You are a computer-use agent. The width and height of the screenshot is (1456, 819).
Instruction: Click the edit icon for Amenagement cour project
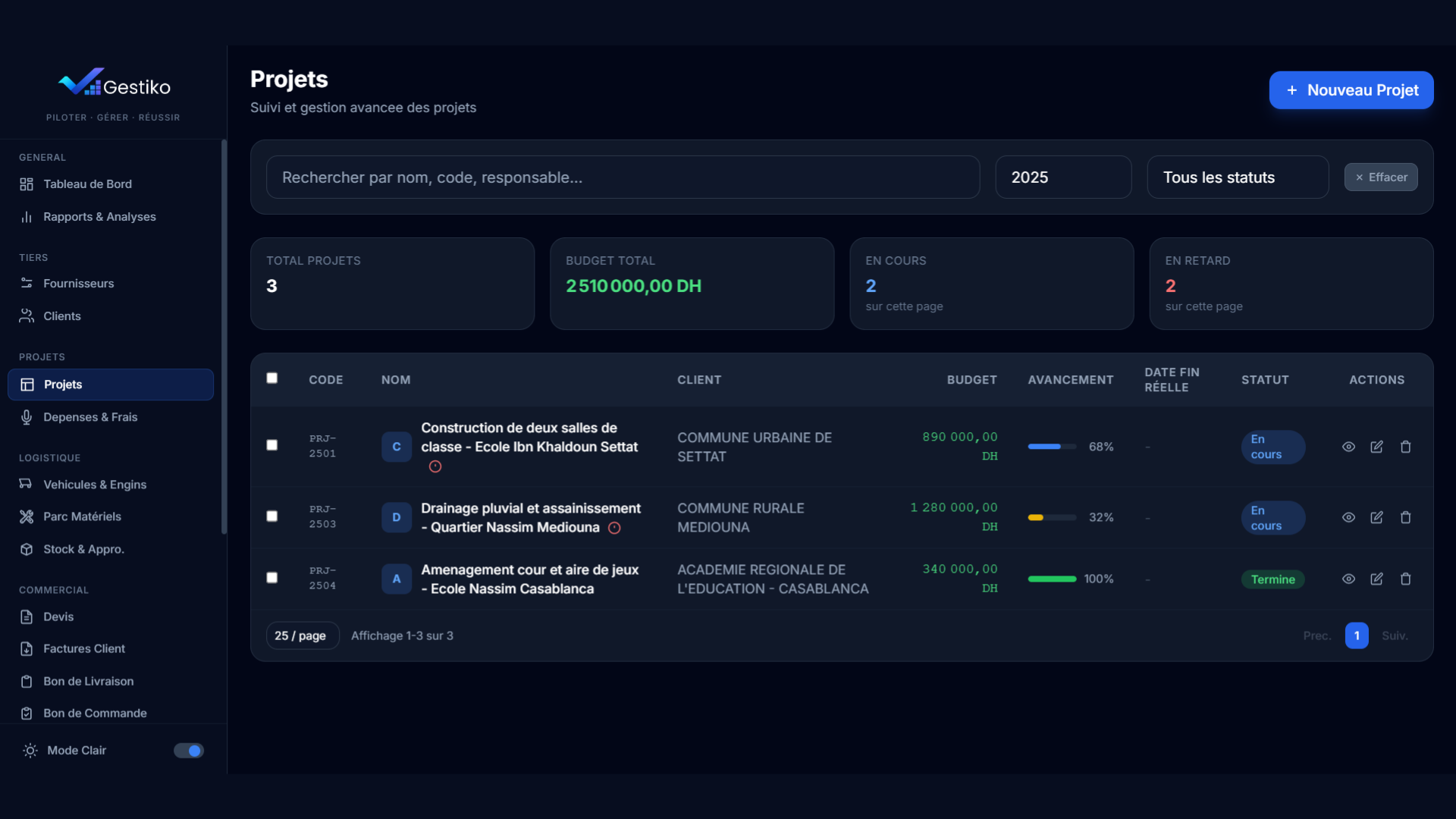click(x=1376, y=579)
